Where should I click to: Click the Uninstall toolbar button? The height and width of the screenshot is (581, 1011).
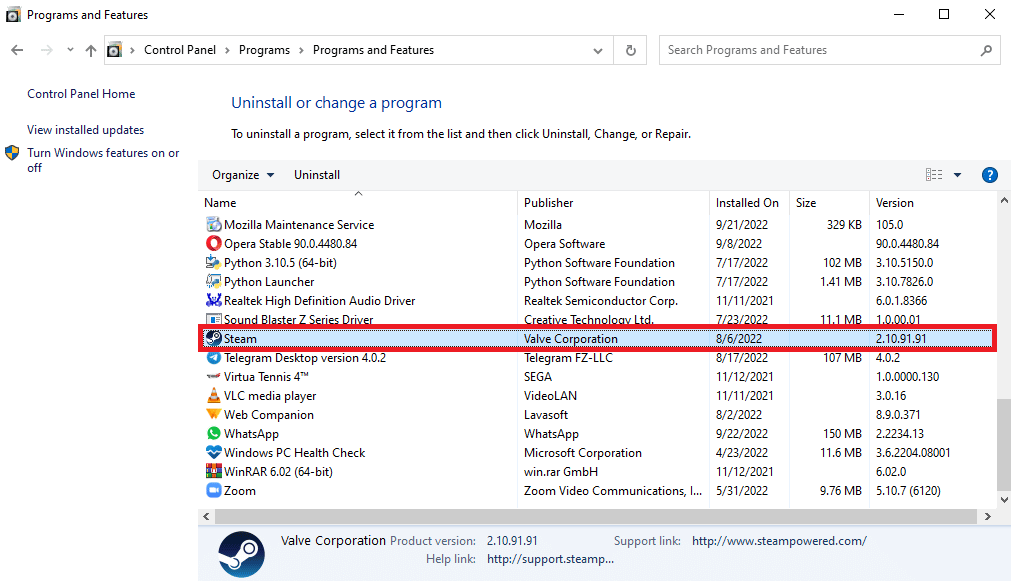click(x=317, y=175)
